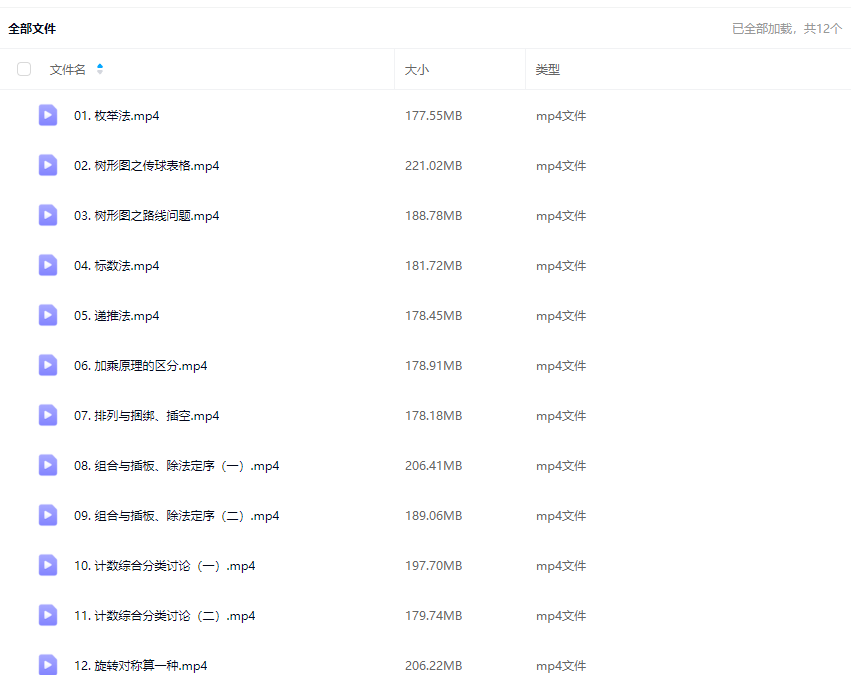The width and height of the screenshot is (851, 675).
Task: Click the 文件名 column header label
Action: pyautogui.click(x=67, y=70)
